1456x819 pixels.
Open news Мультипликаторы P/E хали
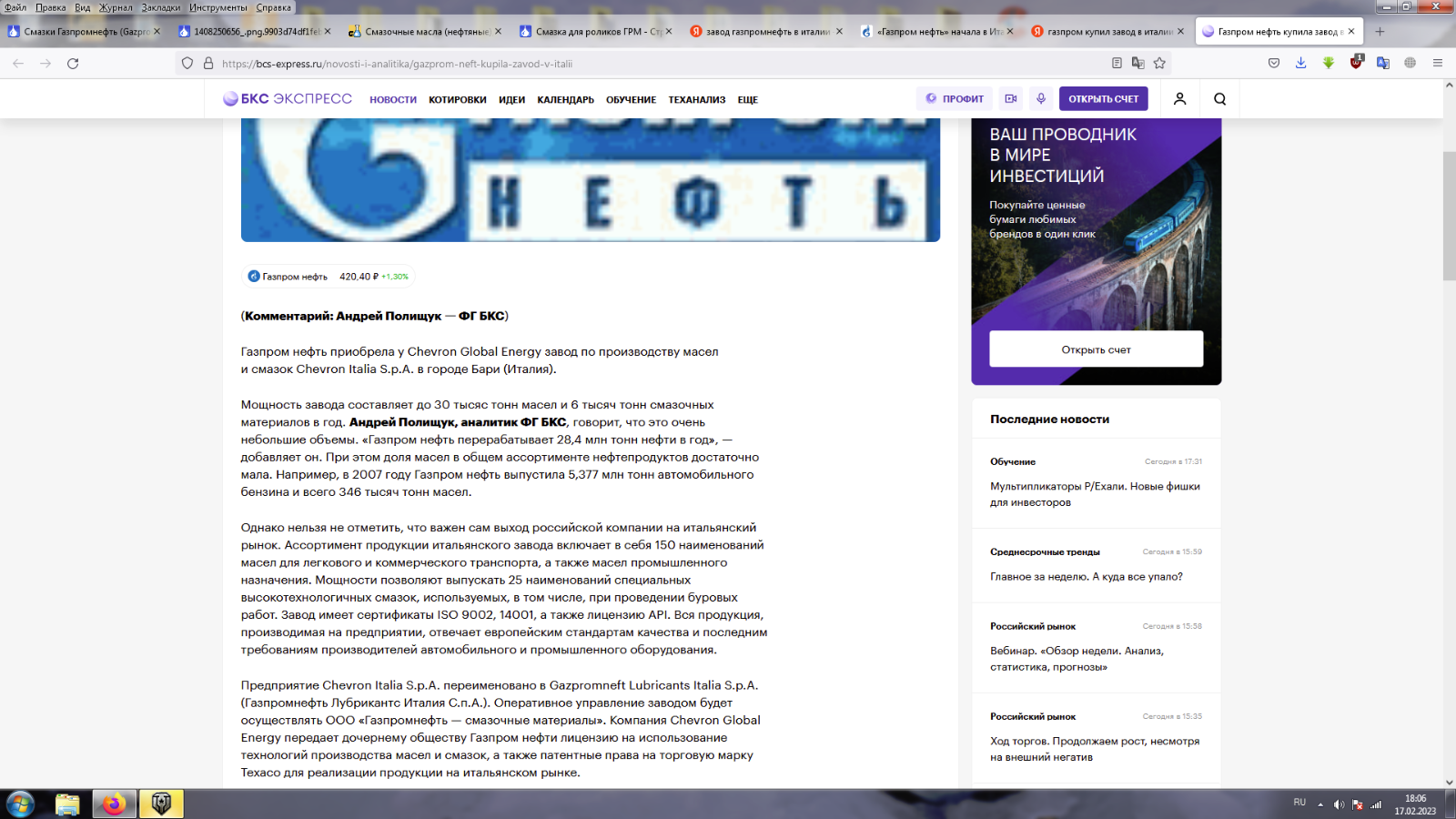1095,494
